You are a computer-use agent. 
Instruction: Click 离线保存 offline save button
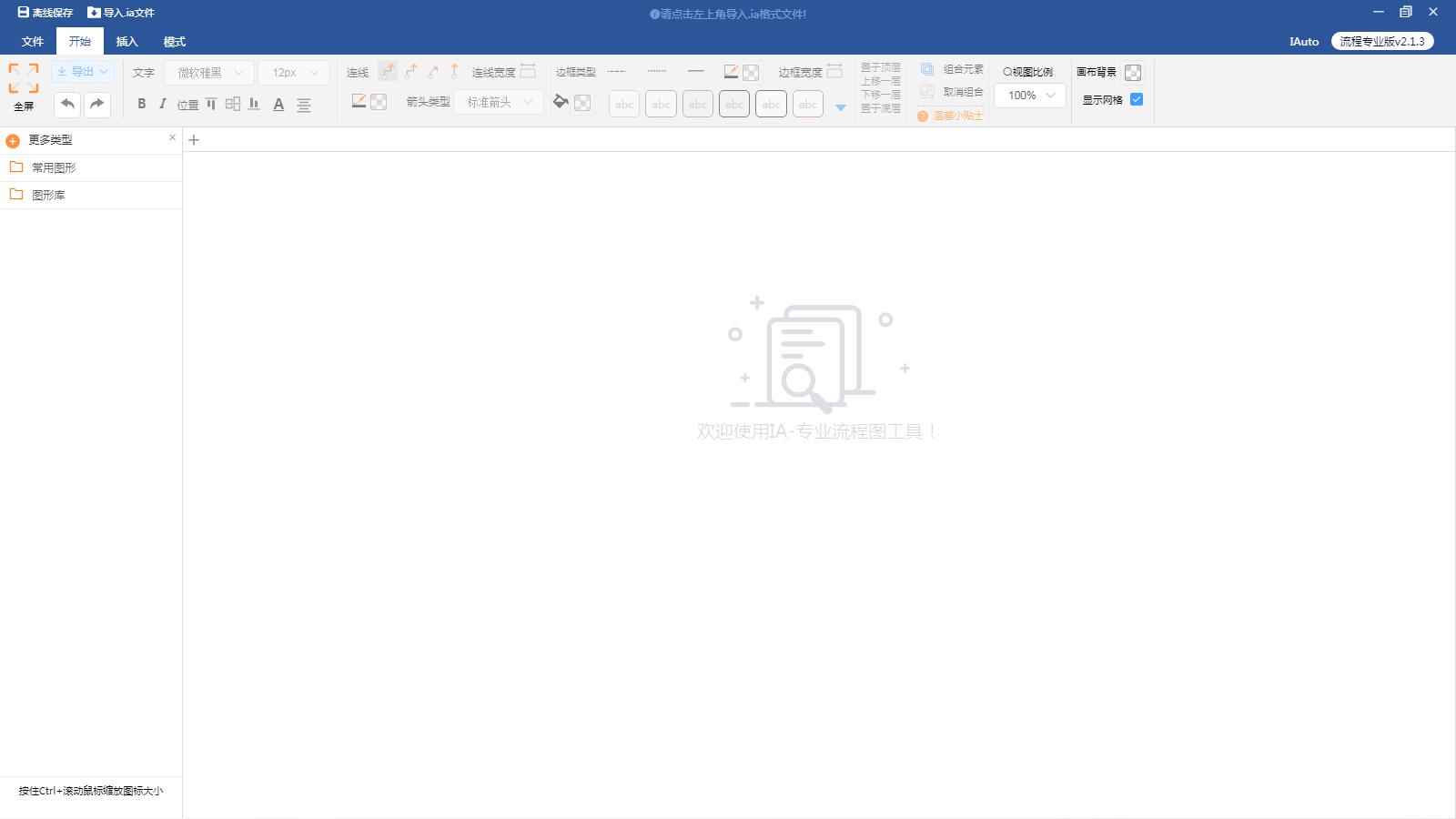coord(45,13)
